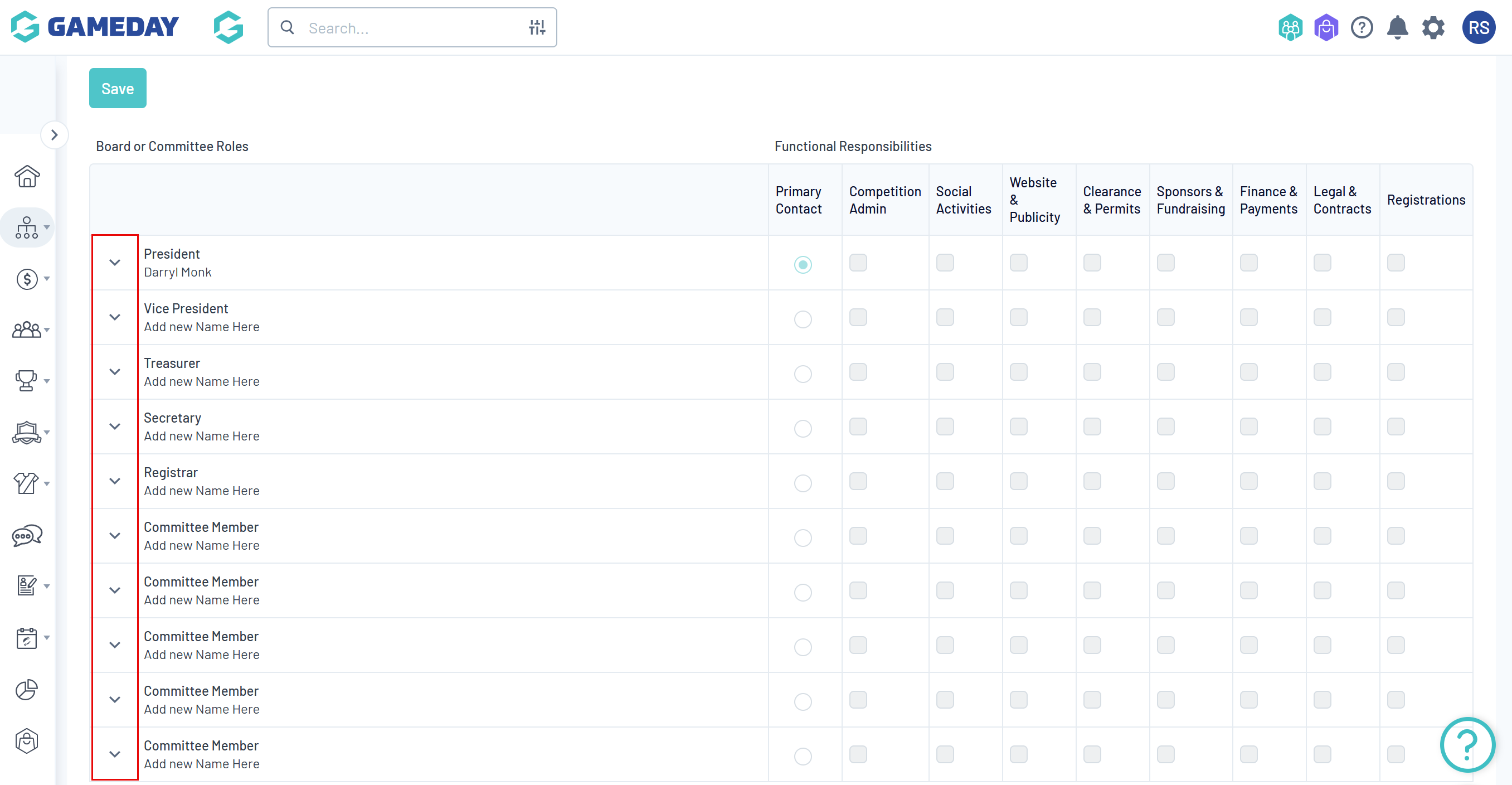Viewport: 1512px width, 785px height.
Task: Open the settings gear icon
Action: coord(1433,27)
